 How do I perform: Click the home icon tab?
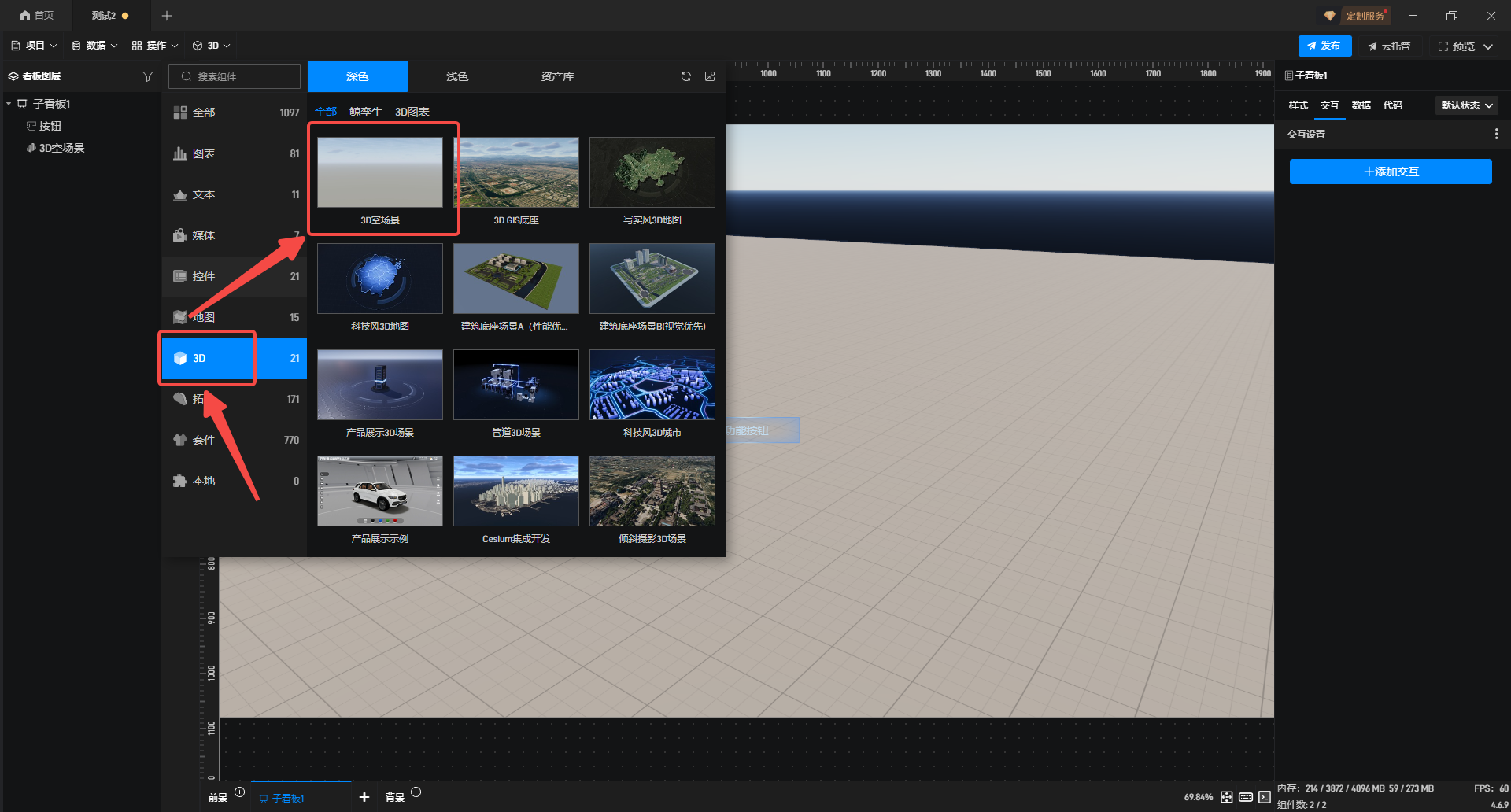pos(37,16)
